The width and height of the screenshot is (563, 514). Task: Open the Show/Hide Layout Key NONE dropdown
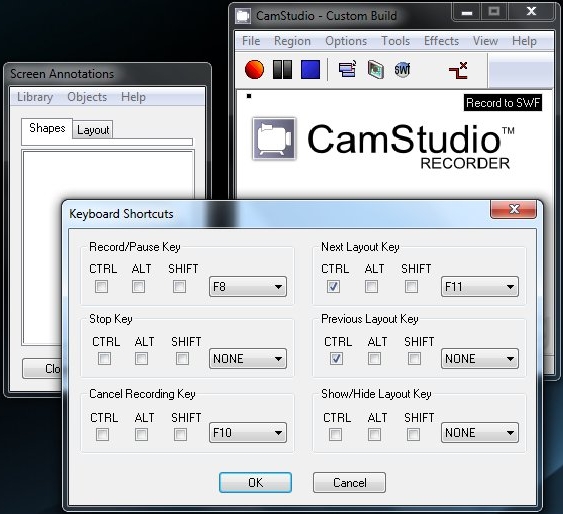click(480, 433)
